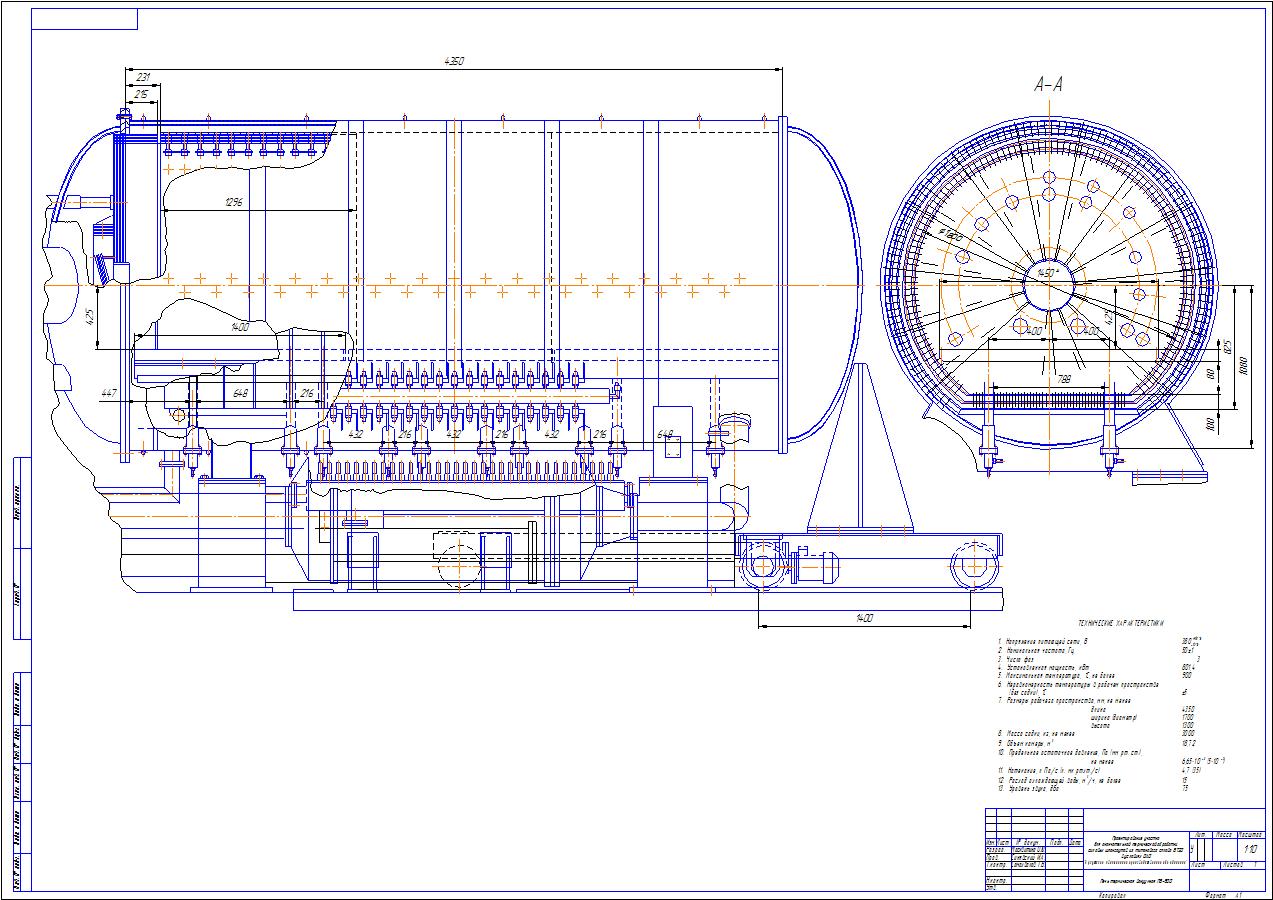Viewport: 1273px width, 900px height.
Task: Click the 900 maximum temperature value
Action: coord(1187,675)
